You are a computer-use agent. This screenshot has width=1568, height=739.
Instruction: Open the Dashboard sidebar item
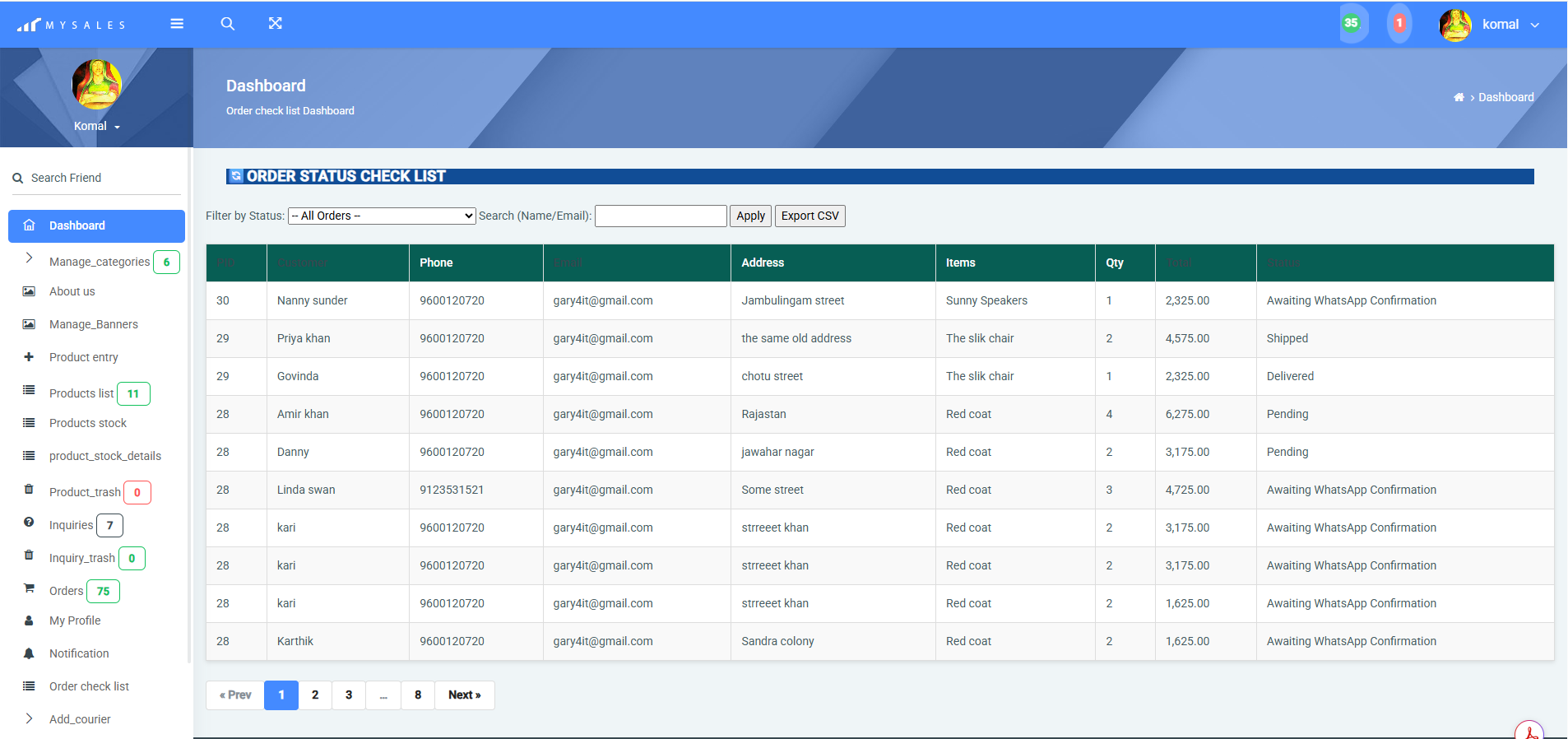click(96, 225)
